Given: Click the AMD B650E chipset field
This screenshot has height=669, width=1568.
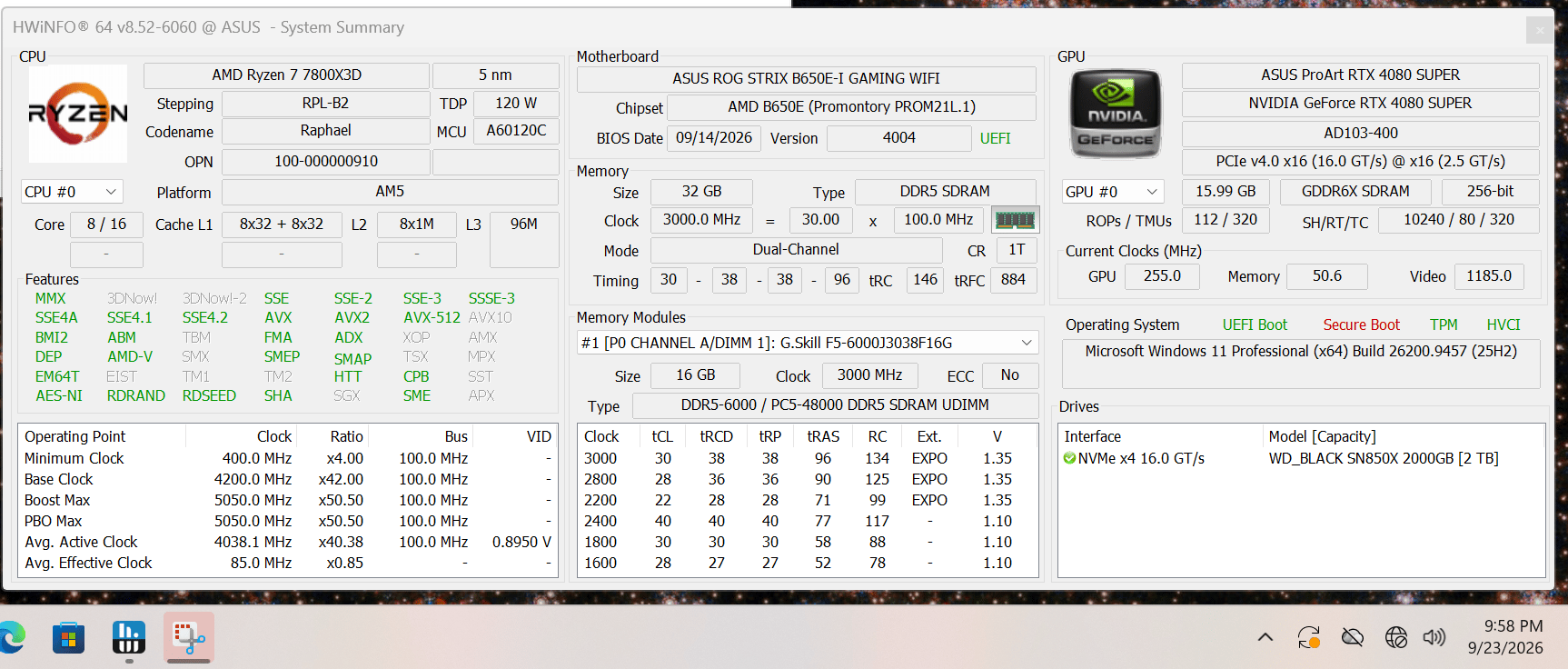Looking at the screenshot, I should click(851, 107).
